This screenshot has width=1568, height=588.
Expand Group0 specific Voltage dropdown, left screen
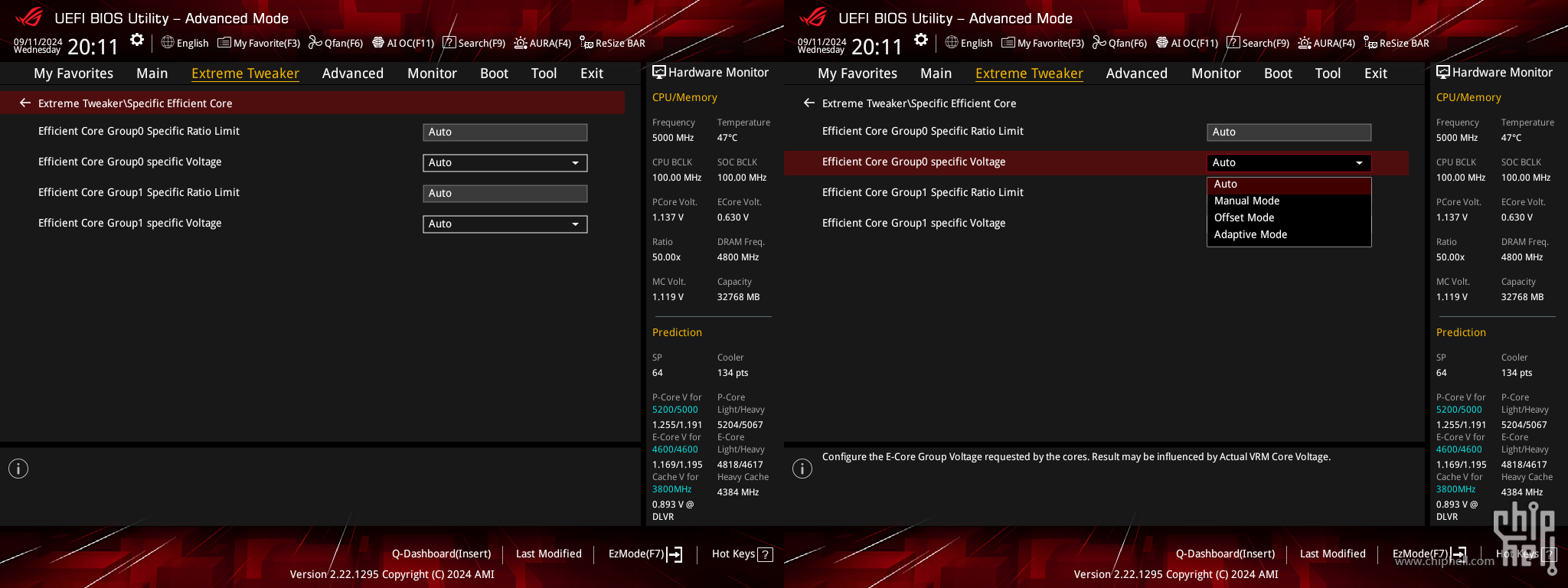(x=505, y=163)
